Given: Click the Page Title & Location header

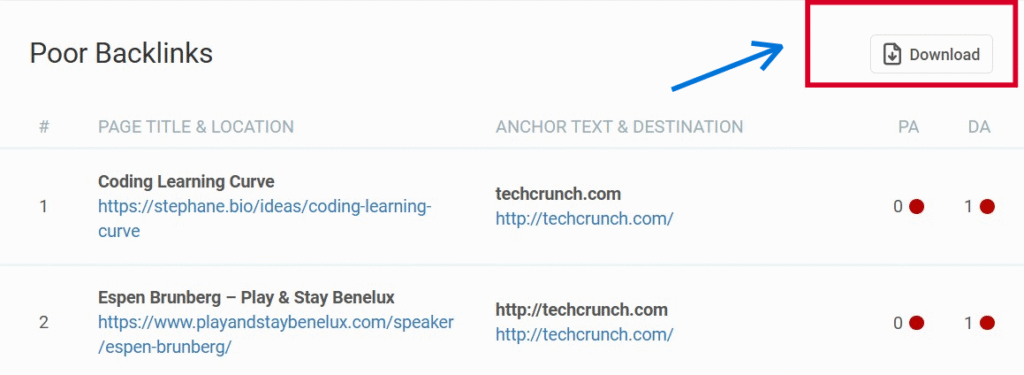Looking at the screenshot, I should pos(196,127).
